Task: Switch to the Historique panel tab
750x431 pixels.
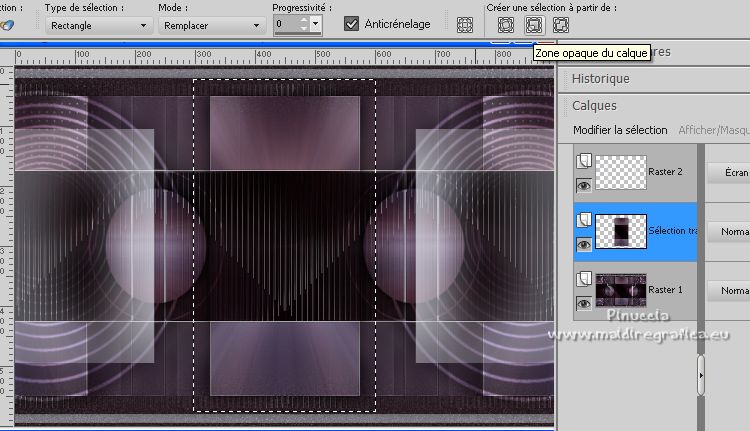Action: point(601,79)
